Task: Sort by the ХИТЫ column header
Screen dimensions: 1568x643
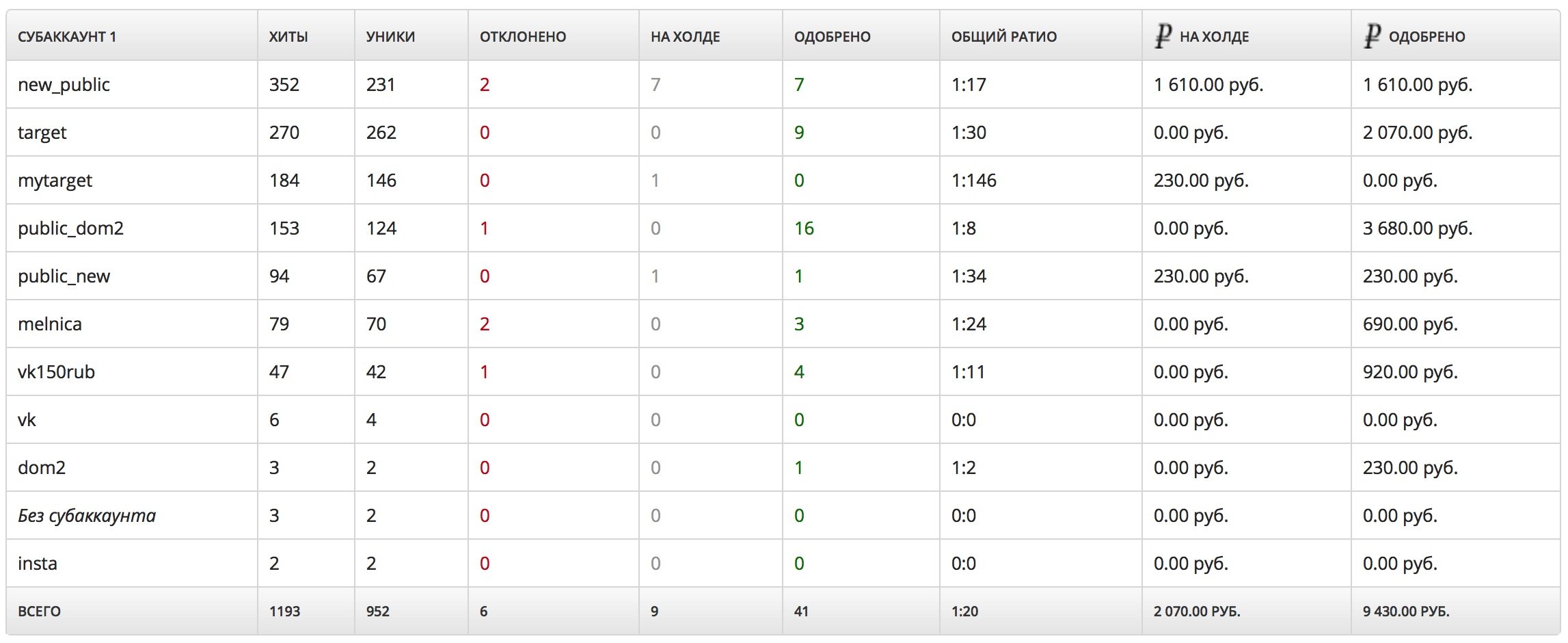Action: (x=288, y=37)
